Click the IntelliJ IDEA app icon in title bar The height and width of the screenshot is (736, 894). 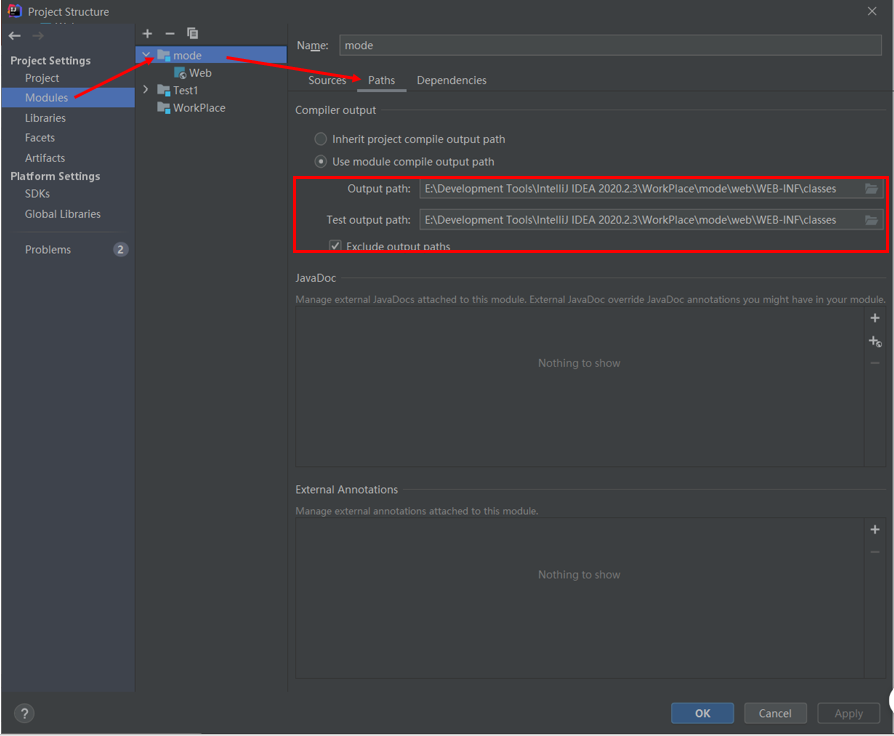pyautogui.click(x=14, y=11)
